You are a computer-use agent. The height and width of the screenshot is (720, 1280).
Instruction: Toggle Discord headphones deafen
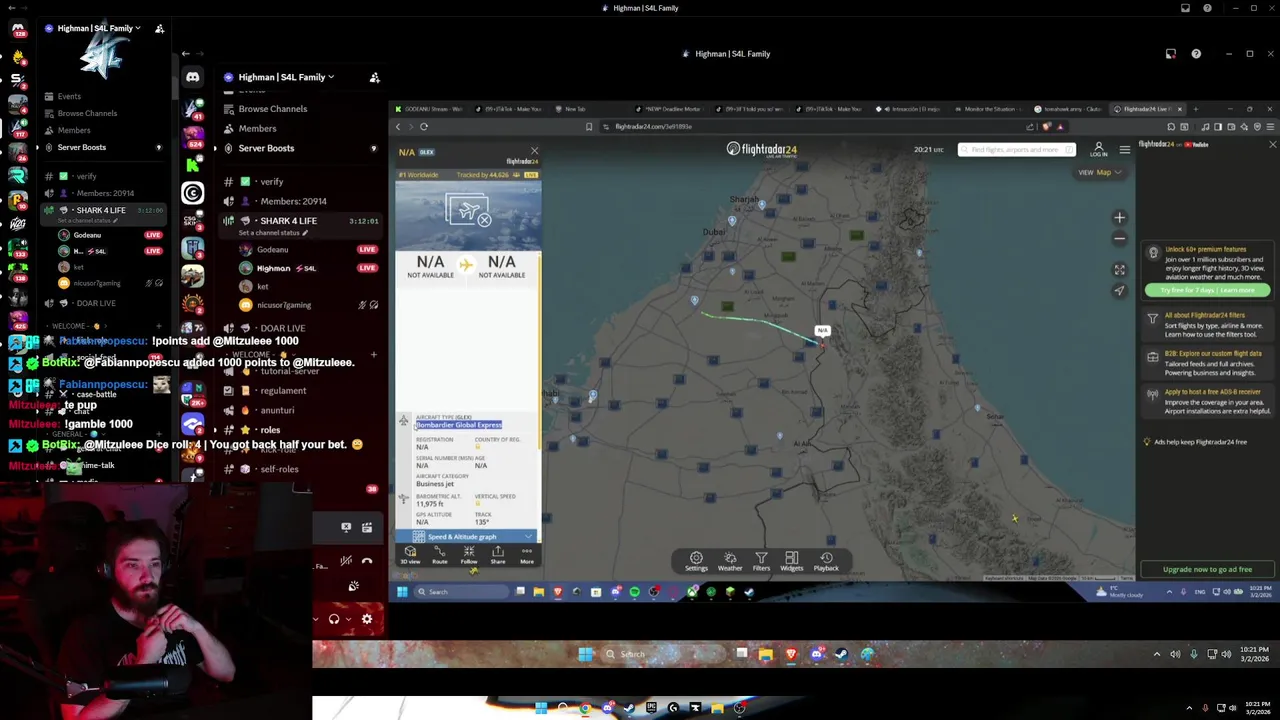[x=334, y=619]
